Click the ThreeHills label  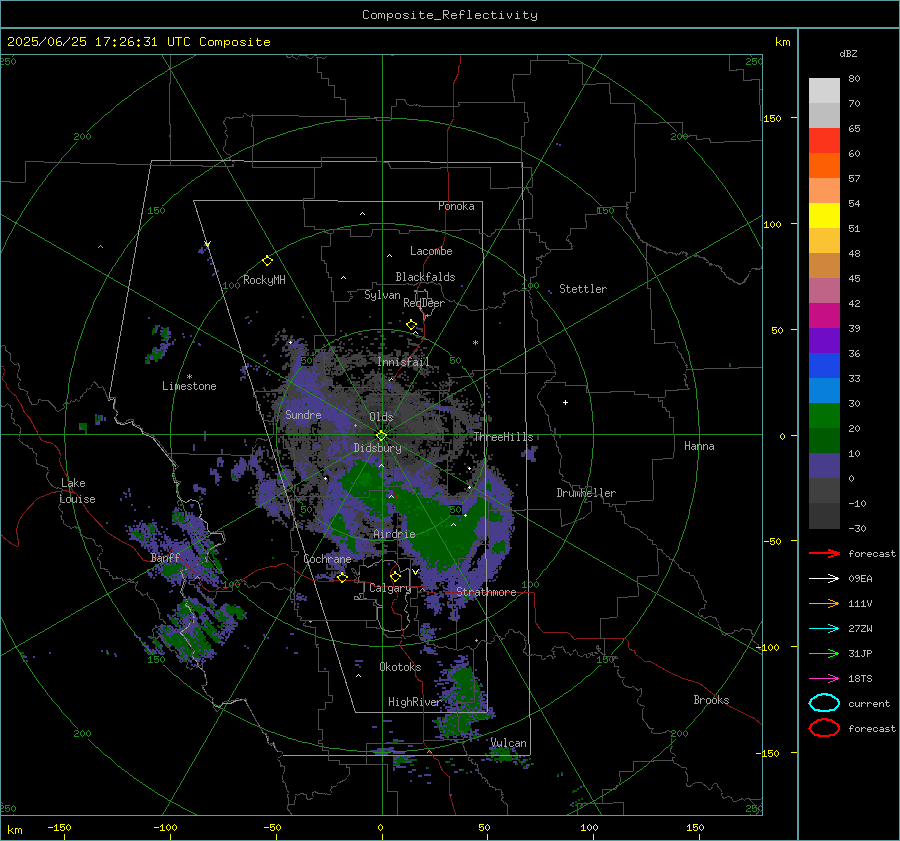503,437
